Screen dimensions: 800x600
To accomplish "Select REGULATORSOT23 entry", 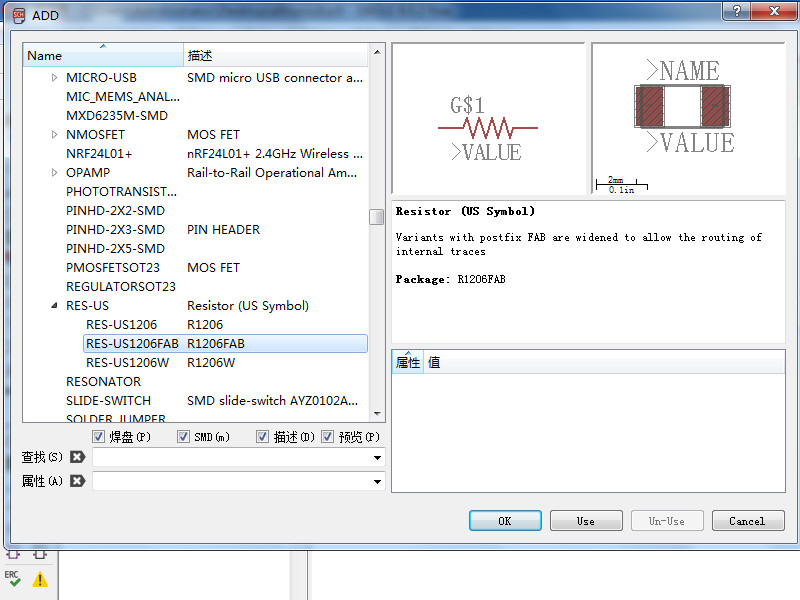I will (121, 287).
